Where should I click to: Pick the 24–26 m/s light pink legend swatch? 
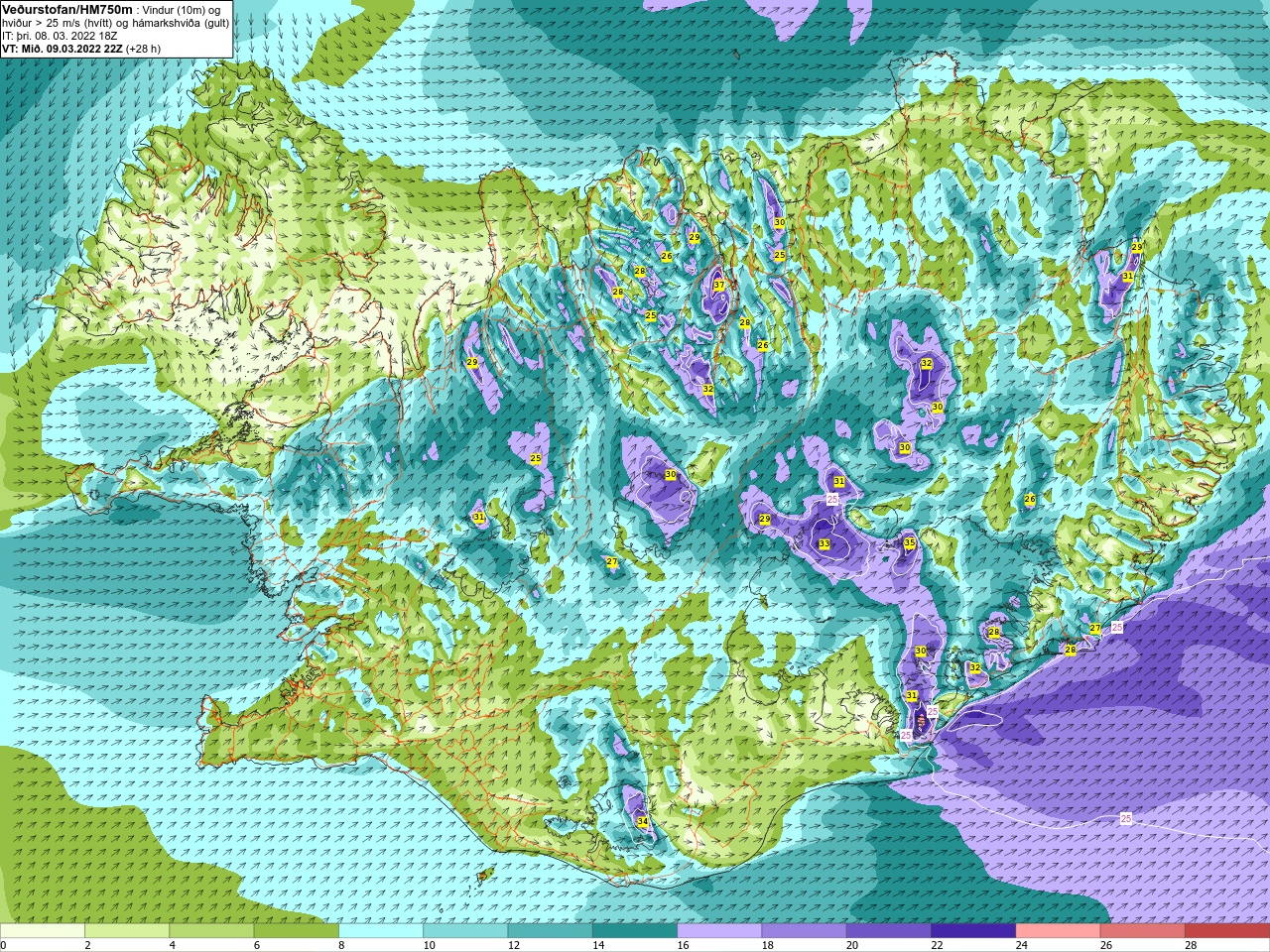coord(1059,931)
